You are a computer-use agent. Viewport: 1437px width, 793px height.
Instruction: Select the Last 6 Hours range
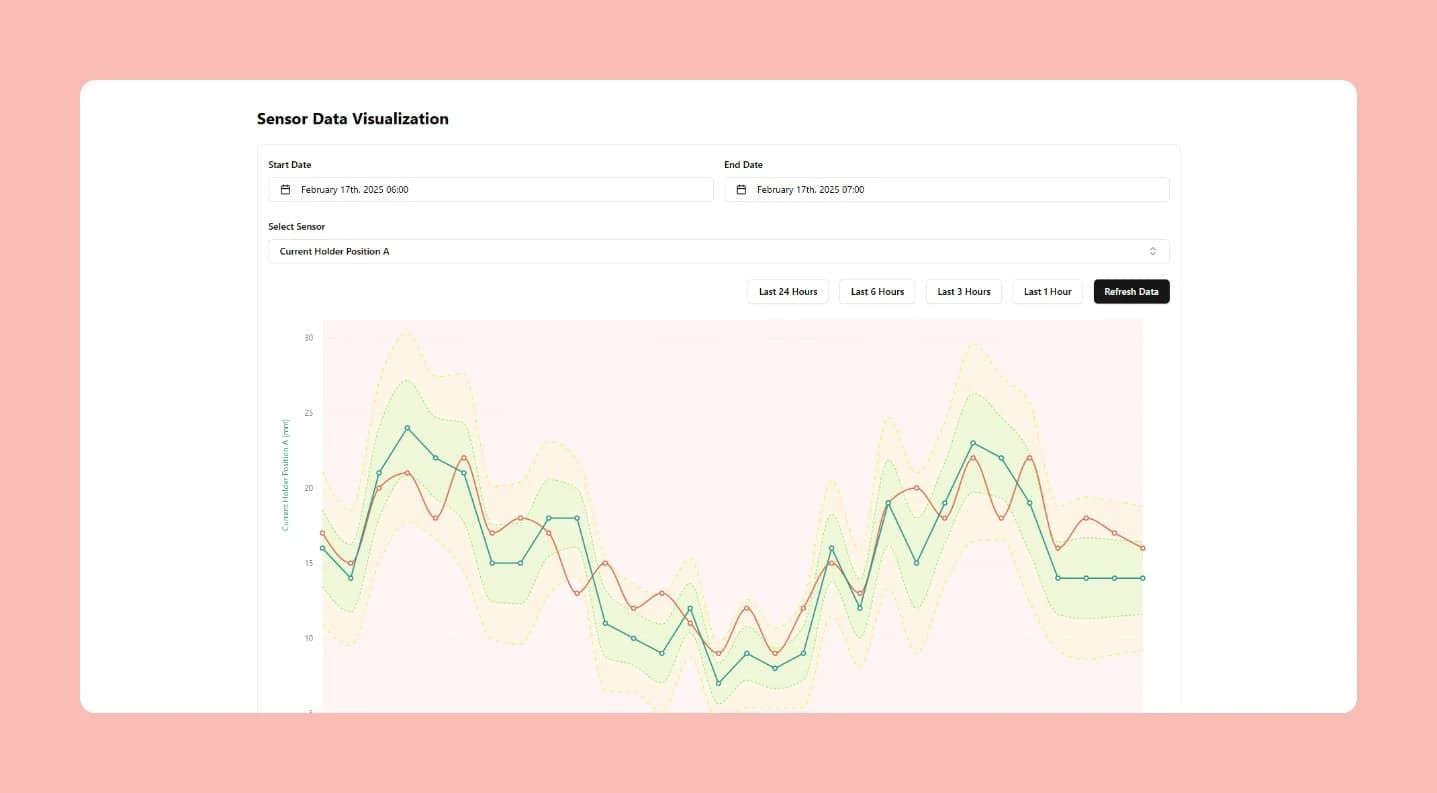pos(876,291)
